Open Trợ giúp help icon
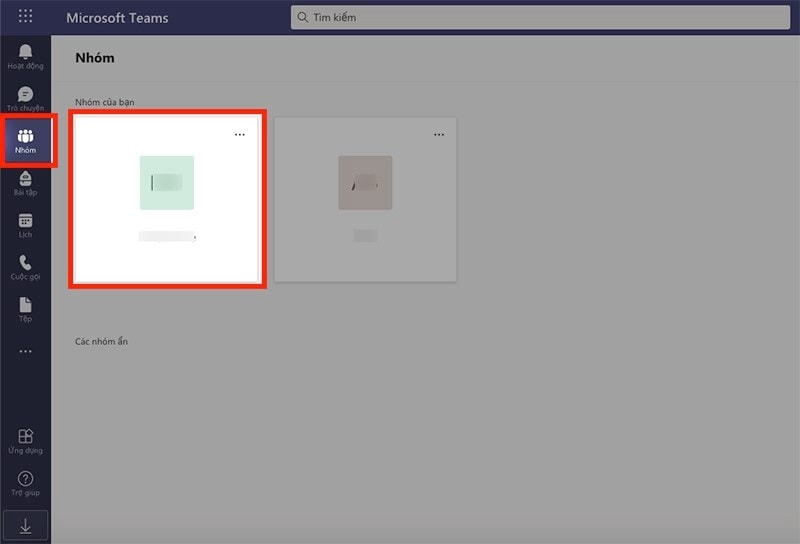This screenshot has width=800, height=544. coord(25,484)
